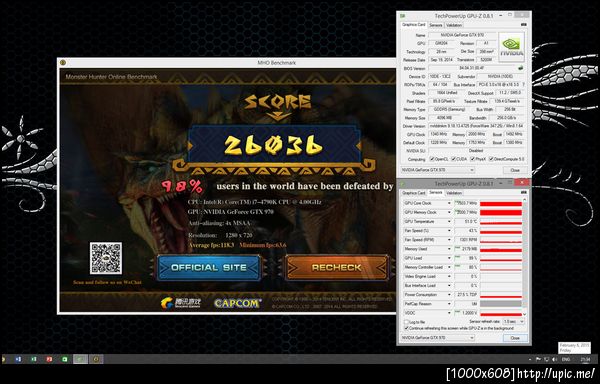
Task: Open Word from the taskbar
Action: coord(18,359)
